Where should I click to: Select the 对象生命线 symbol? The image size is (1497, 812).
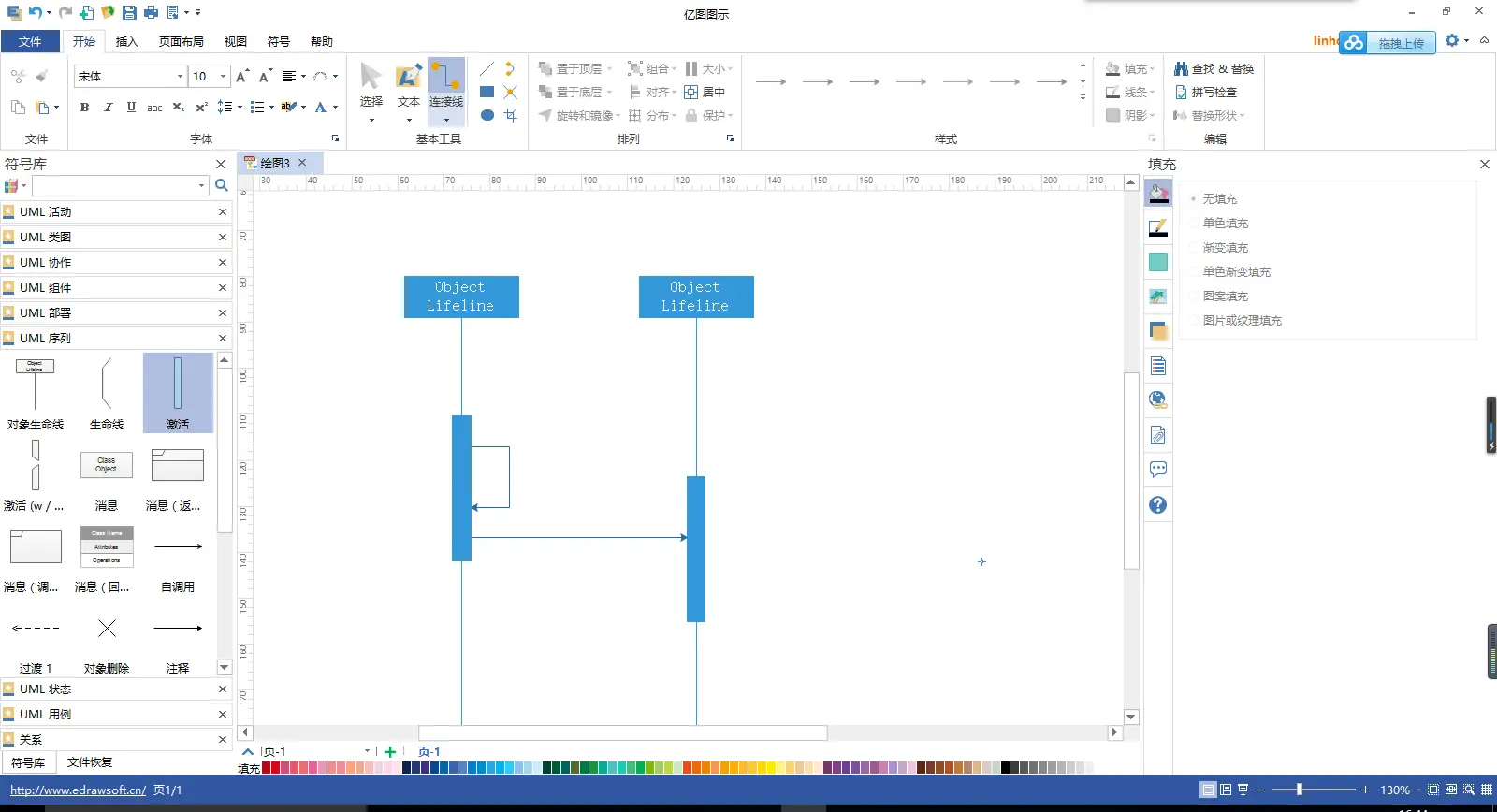coord(36,393)
